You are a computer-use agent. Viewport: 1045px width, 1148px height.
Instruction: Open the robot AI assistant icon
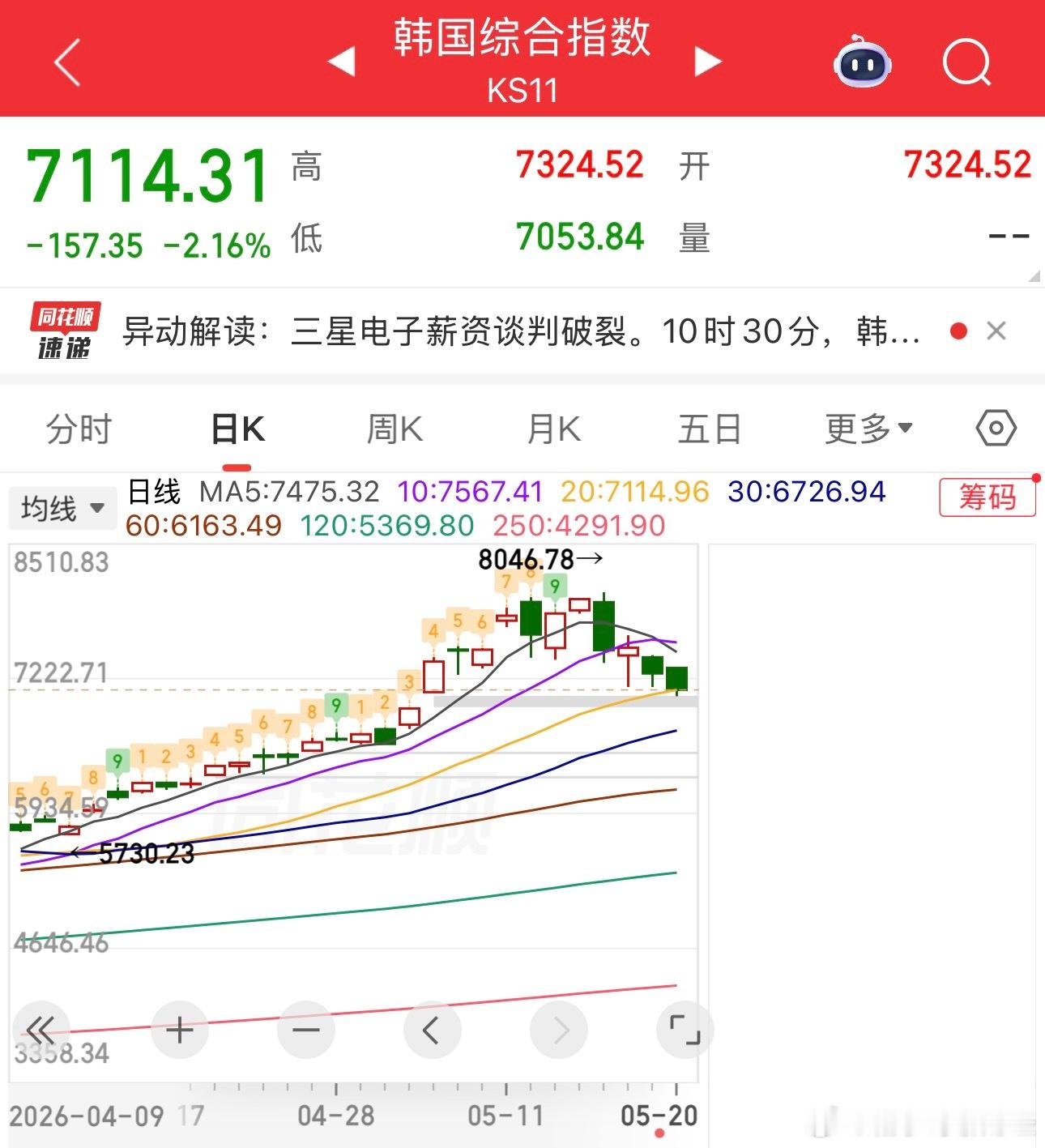863,61
